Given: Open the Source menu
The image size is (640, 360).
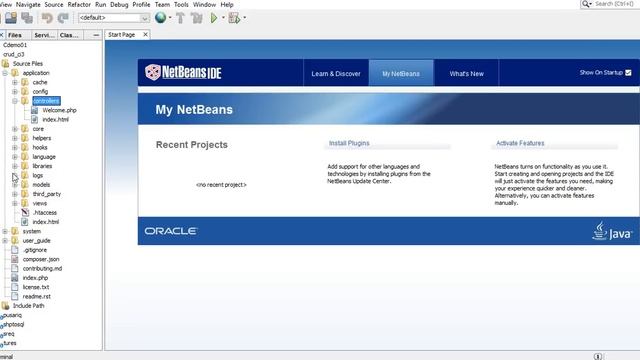Looking at the screenshot, I should coord(54,4).
